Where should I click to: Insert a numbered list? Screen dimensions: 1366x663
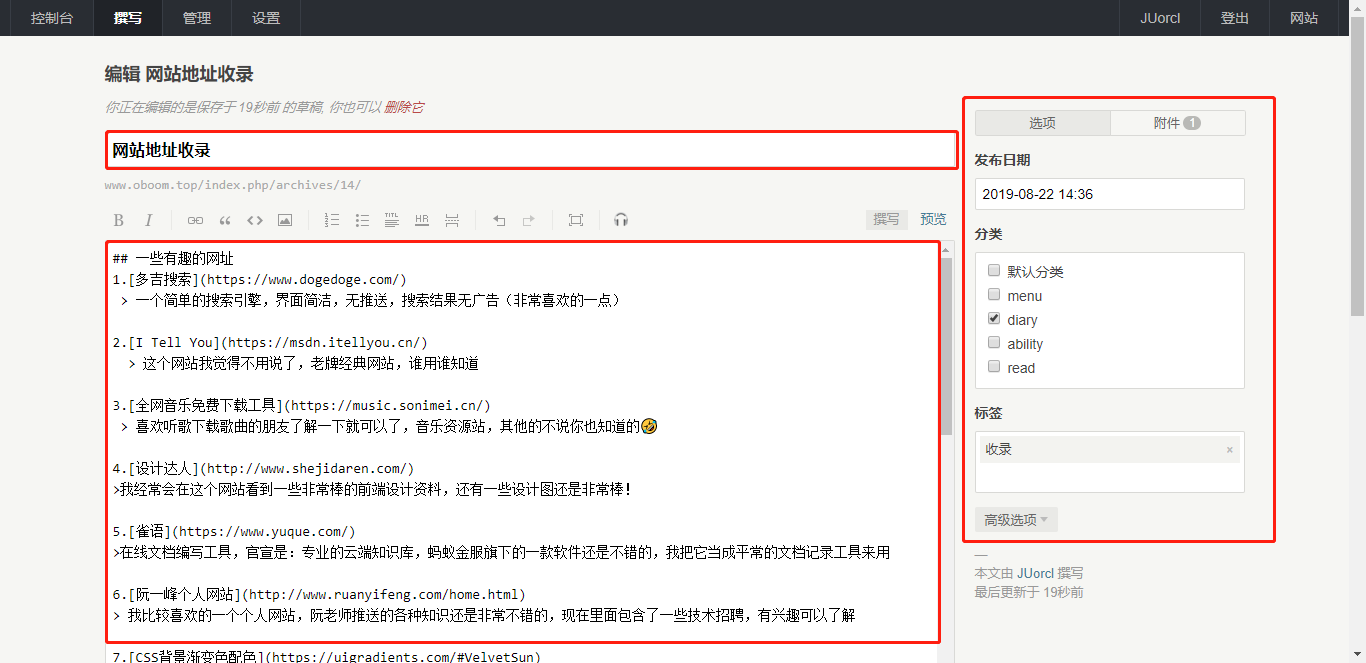tap(332, 220)
